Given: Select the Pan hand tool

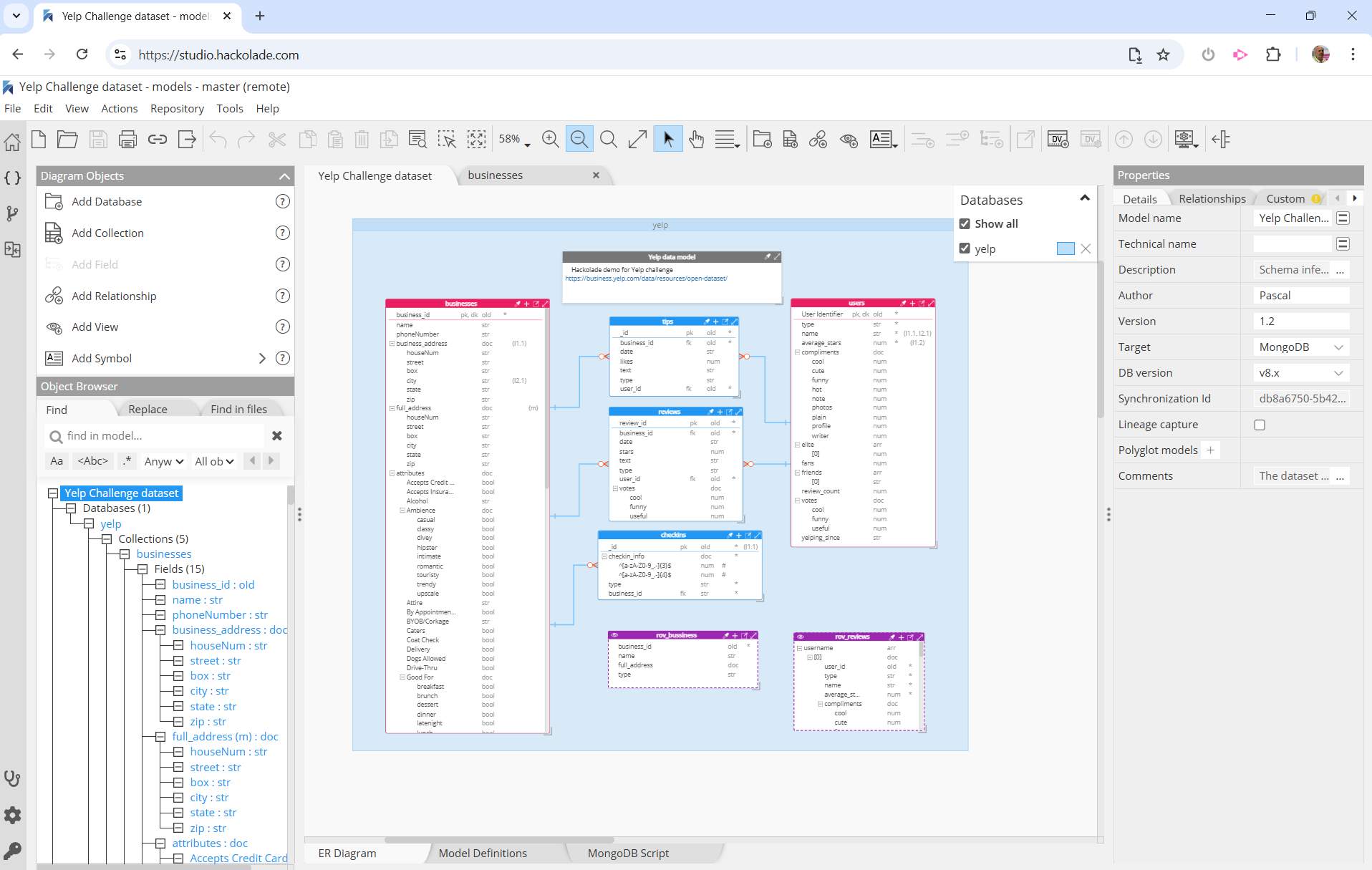Looking at the screenshot, I should pos(696,138).
